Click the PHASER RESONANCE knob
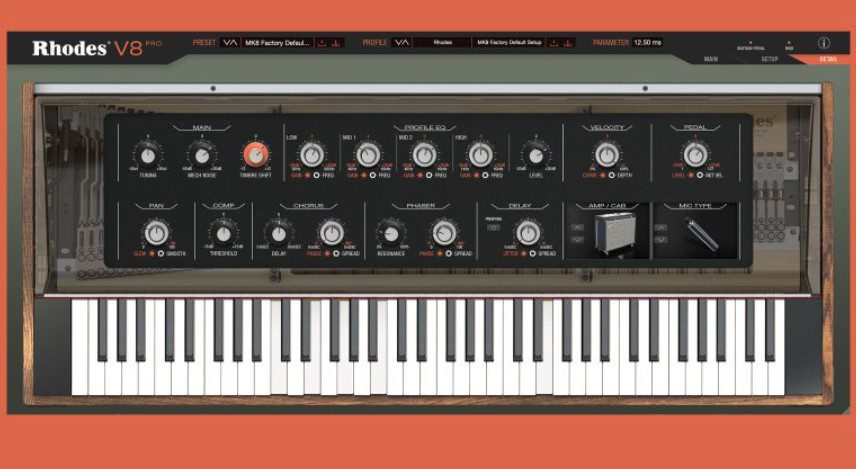Screen dimensions: 856x469 click(391, 234)
